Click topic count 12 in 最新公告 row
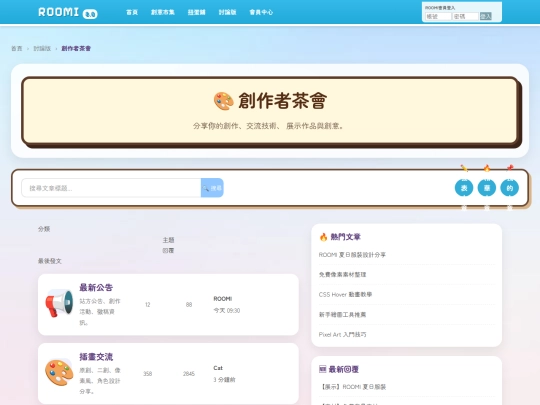The image size is (540, 405). click(x=148, y=304)
